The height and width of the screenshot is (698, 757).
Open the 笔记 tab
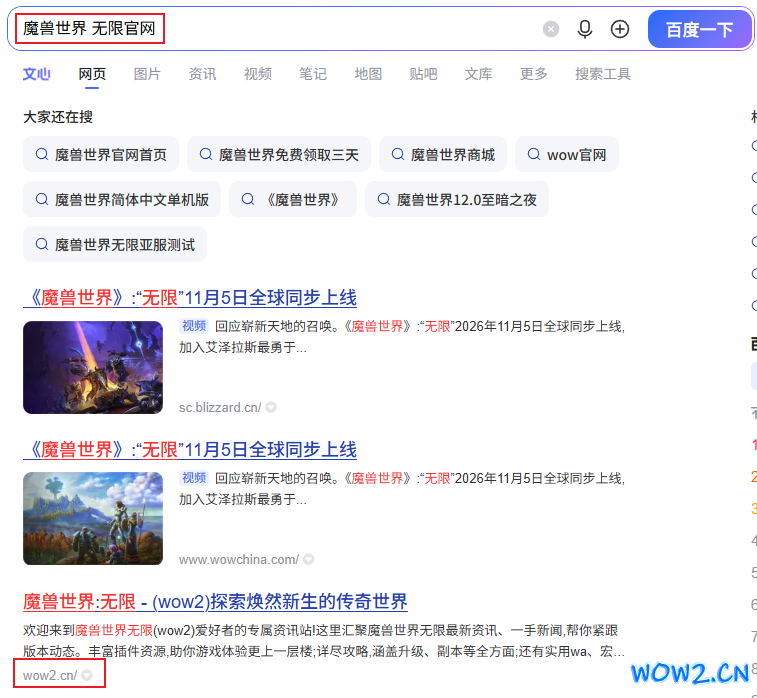(313, 74)
